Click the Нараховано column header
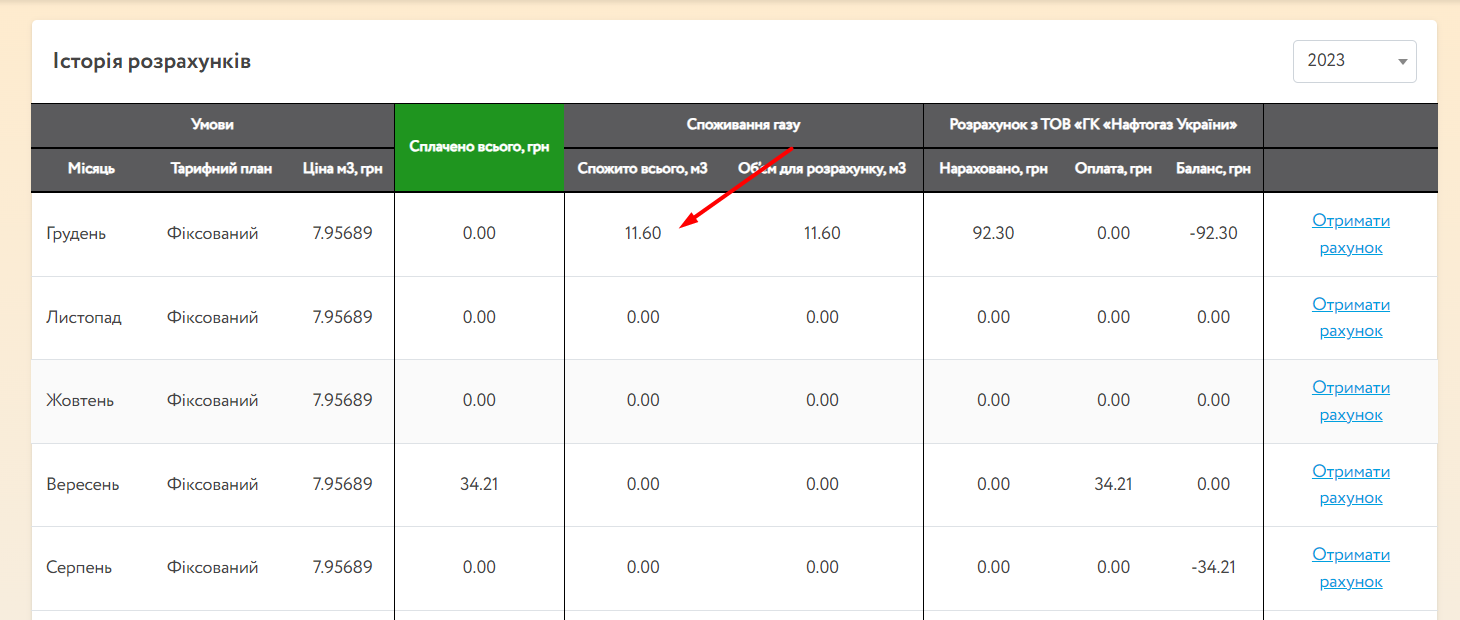The image size is (1460, 620). click(993, 169)
